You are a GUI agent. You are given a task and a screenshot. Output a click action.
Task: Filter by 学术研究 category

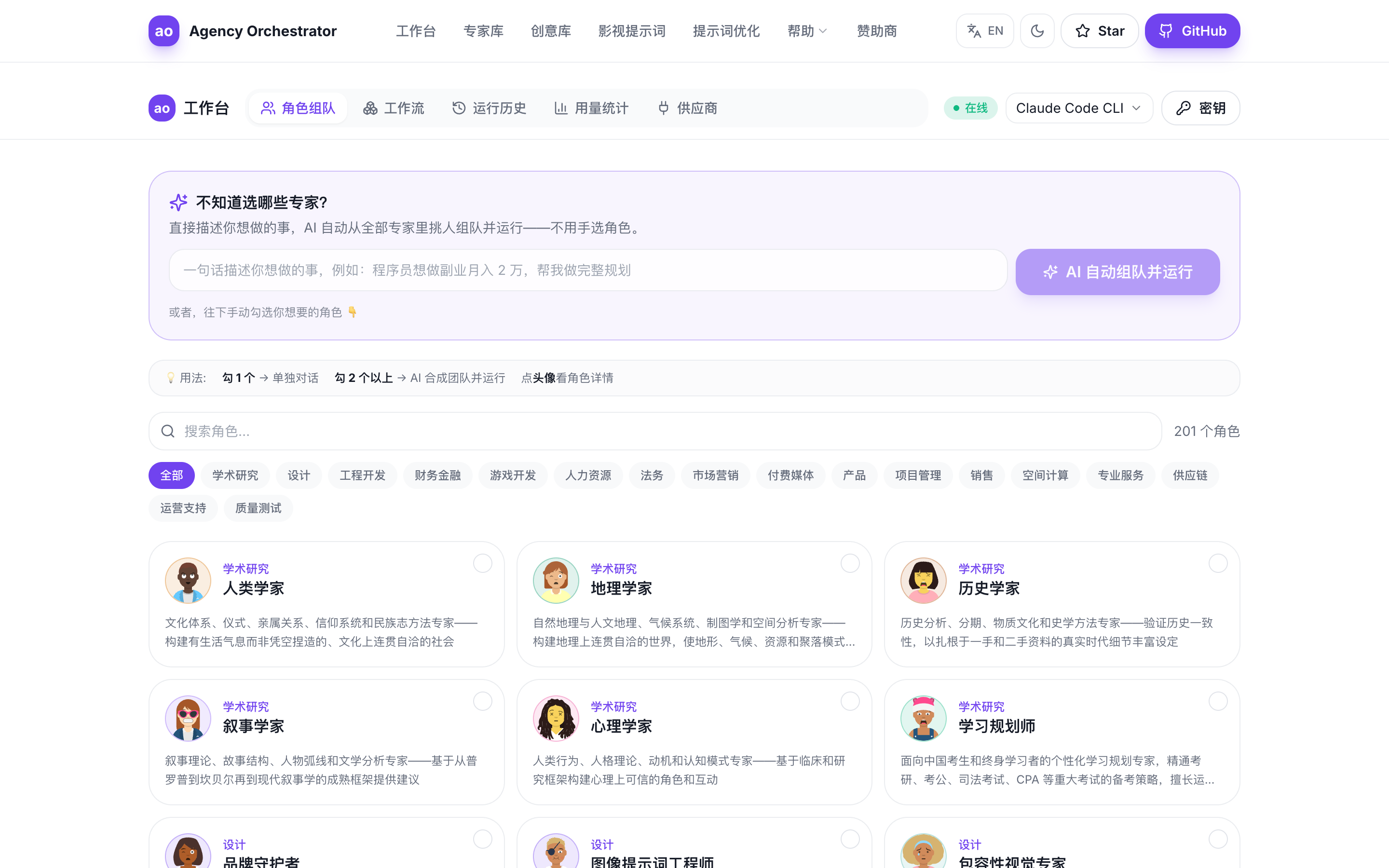click(235, 475)
